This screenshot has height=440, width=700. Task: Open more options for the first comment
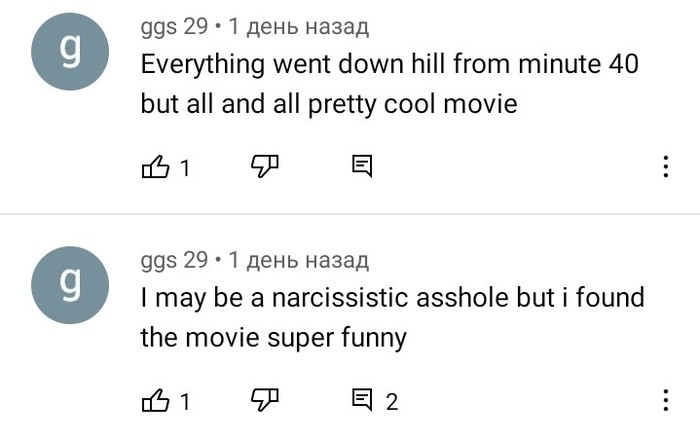pyautogui.click(x=666, y=167)
